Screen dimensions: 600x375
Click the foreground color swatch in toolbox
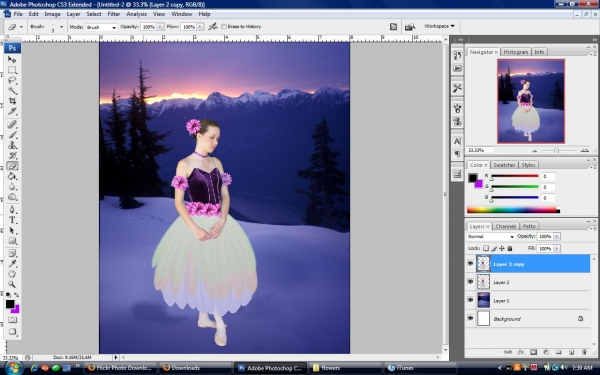click(10, 304)
